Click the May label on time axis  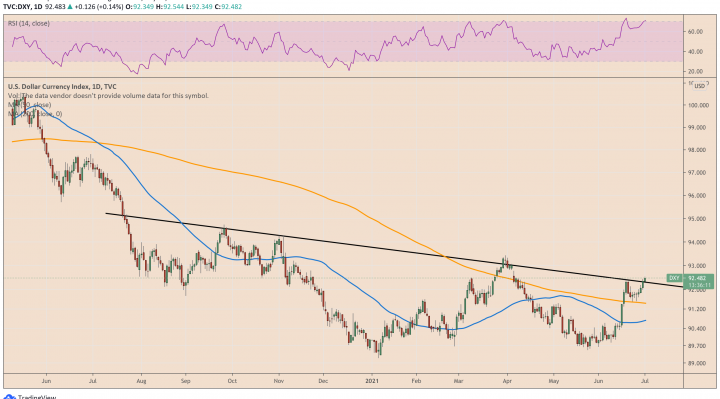coord(554,381)
